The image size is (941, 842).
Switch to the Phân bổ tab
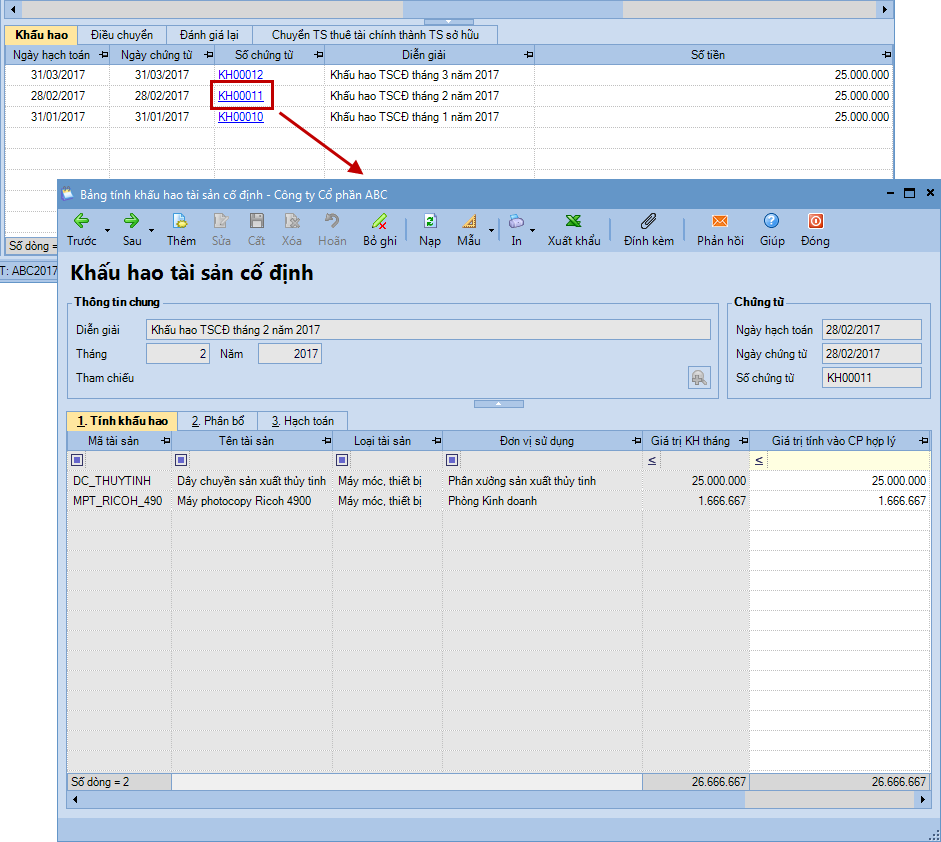pyautogui.click(x=217, y=421)
